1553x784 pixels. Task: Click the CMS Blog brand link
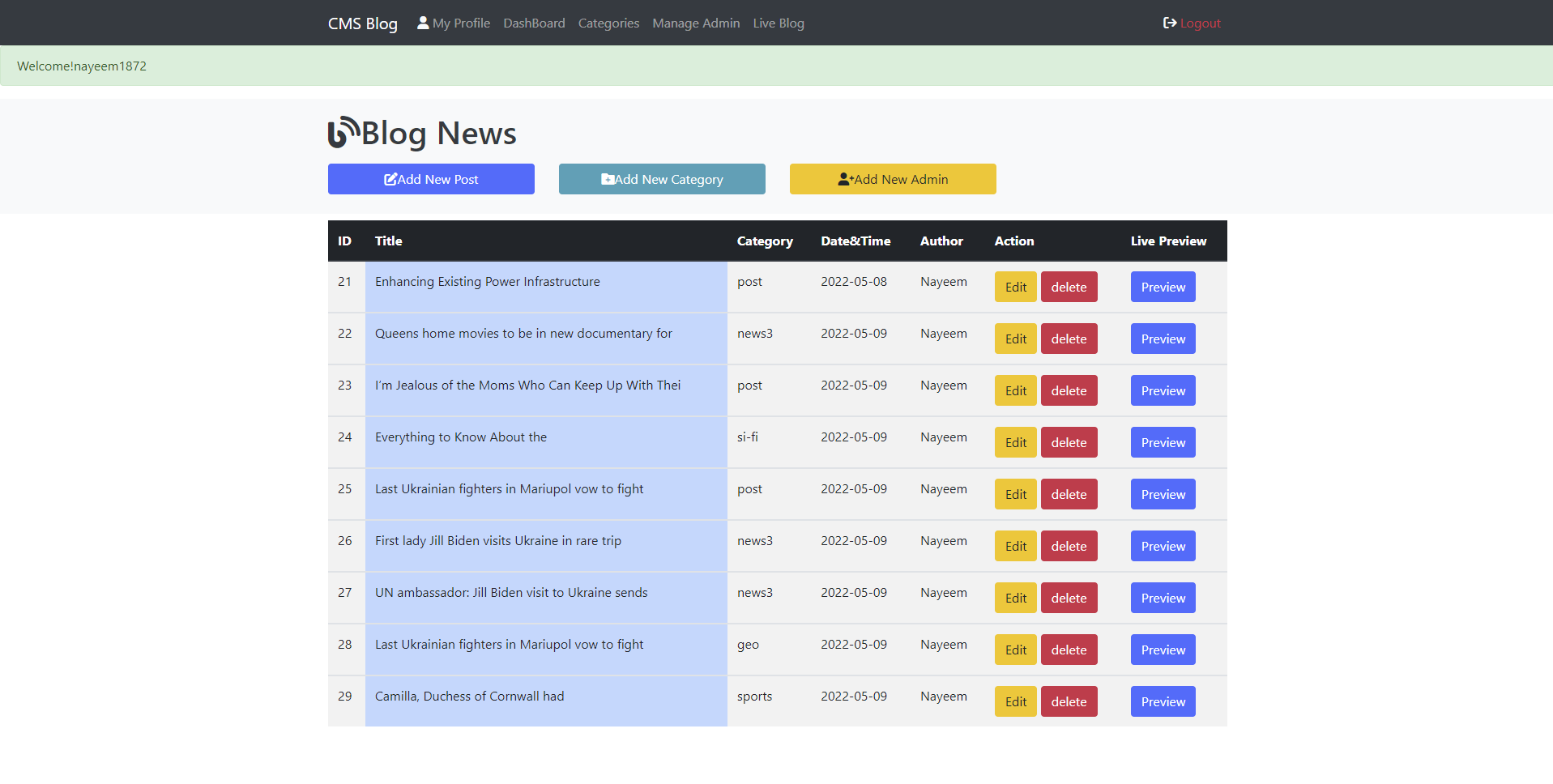point(362,23)
